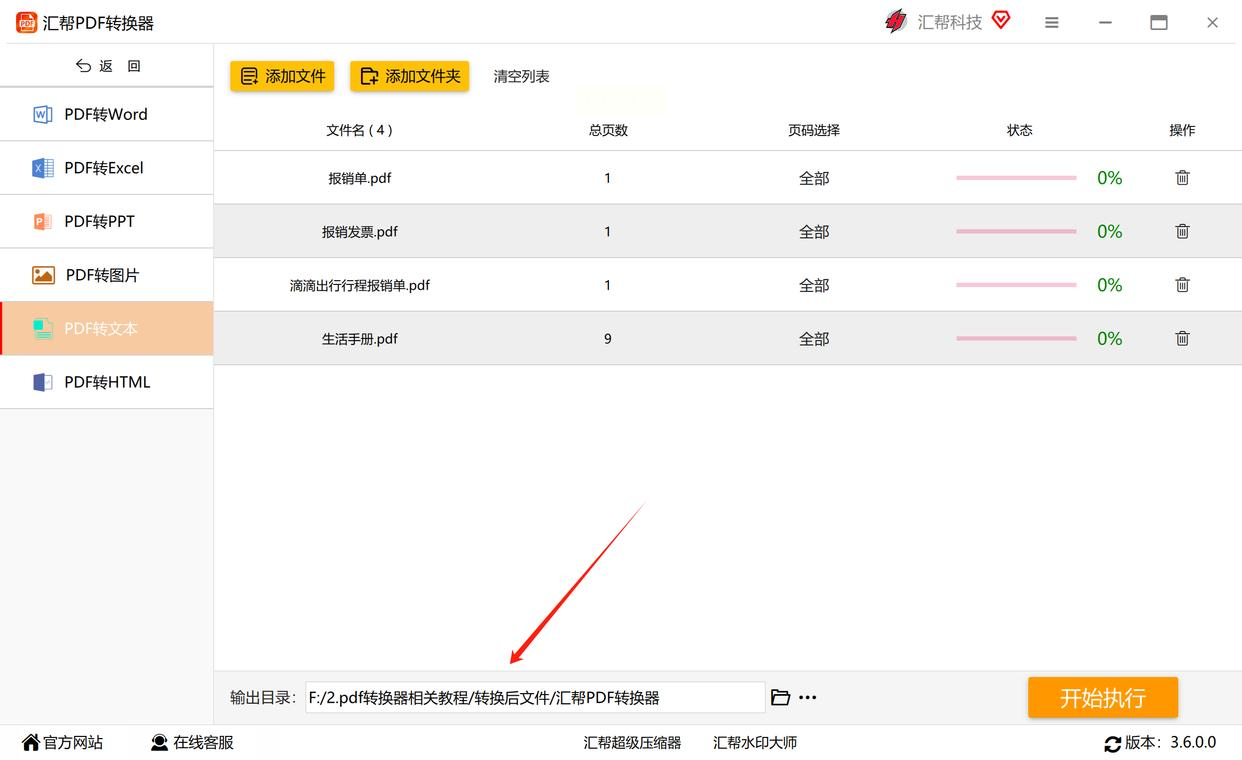Start conversion with 开始执行 button
Viewport: 1242px width, 760px height.
(1103, 697)
